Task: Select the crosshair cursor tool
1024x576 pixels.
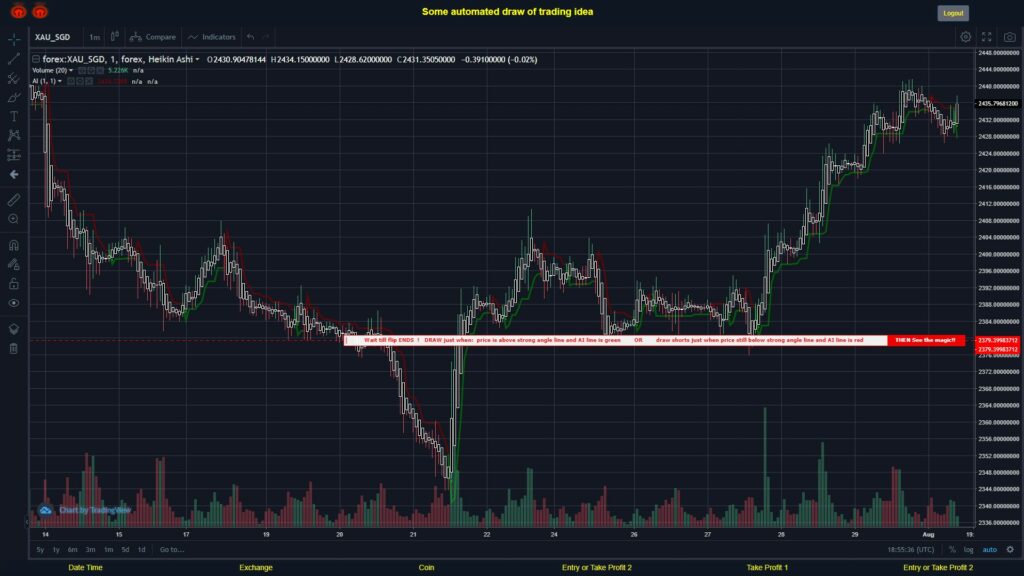Action: 14,39
